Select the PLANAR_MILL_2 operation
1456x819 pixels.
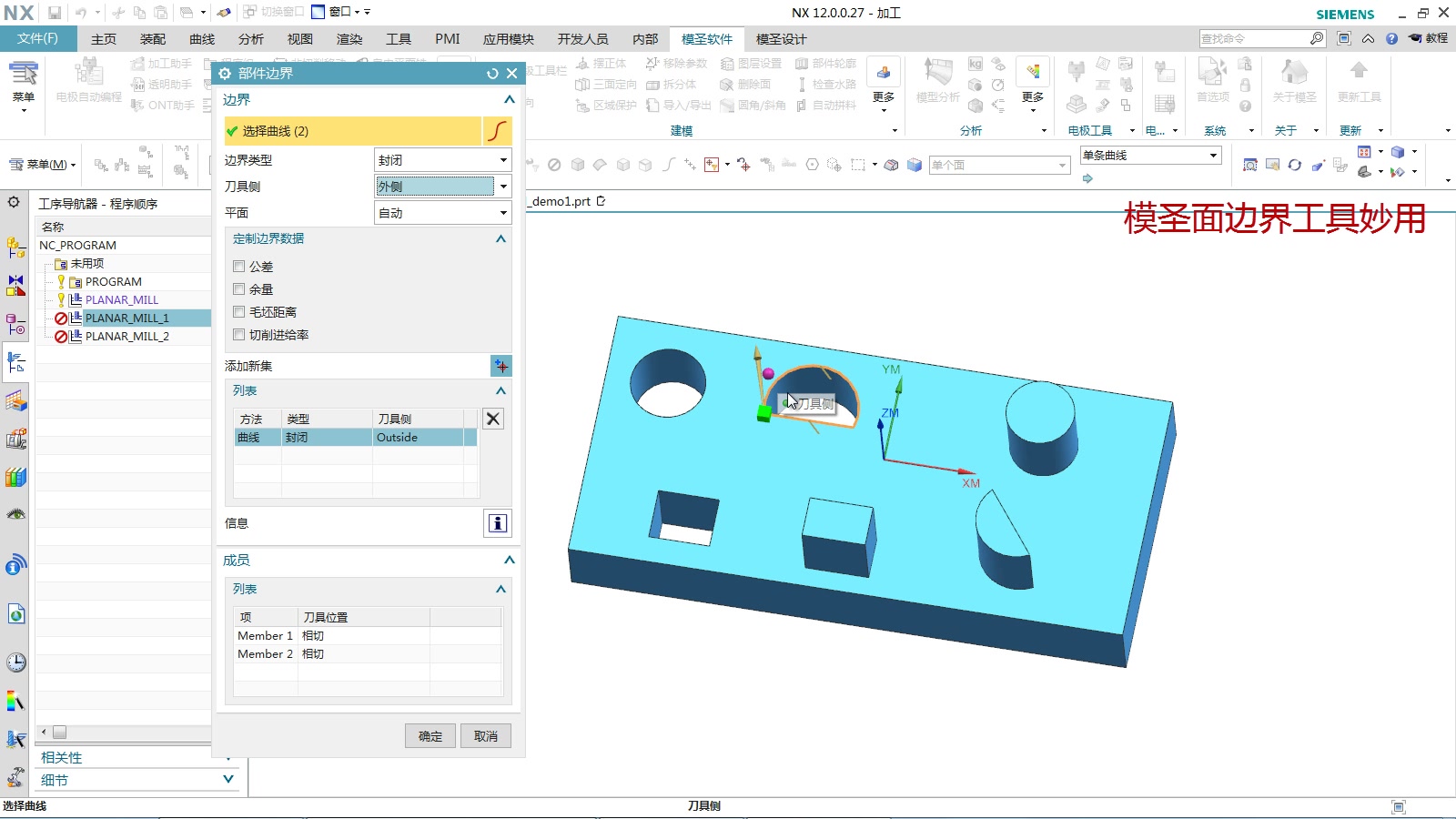pos(127,337)
